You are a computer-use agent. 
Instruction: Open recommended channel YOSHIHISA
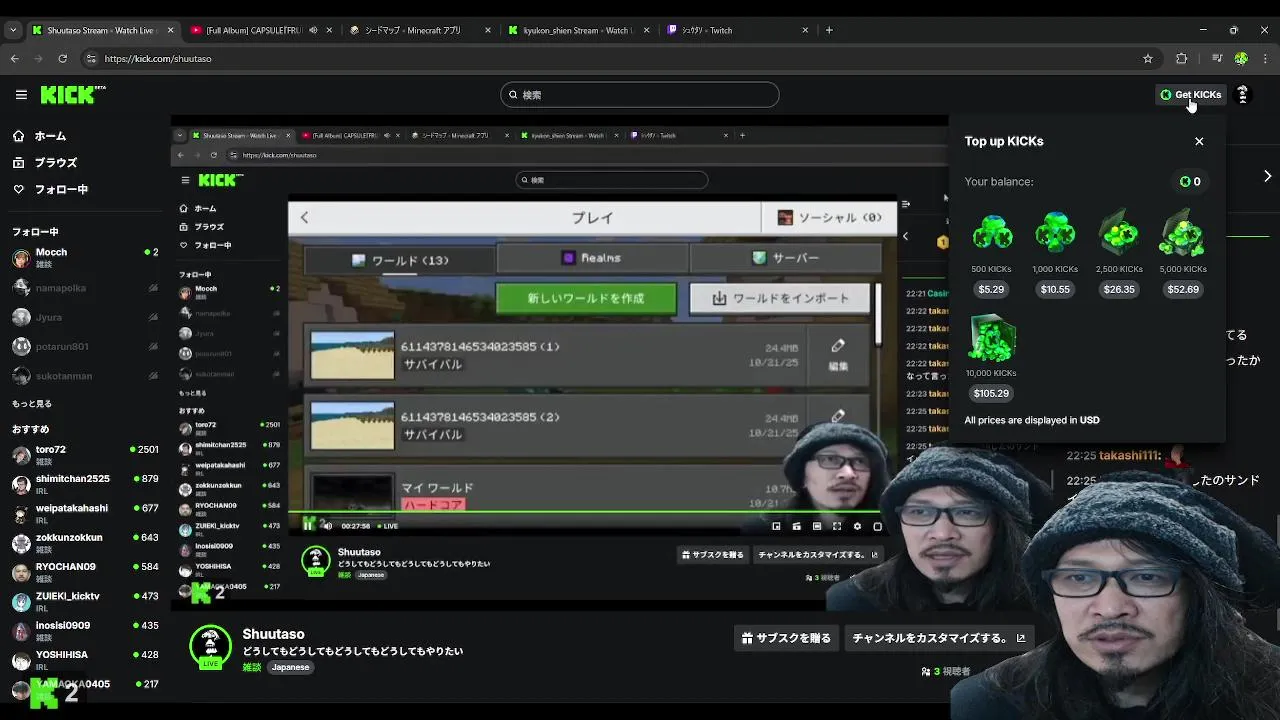(84, 660)
